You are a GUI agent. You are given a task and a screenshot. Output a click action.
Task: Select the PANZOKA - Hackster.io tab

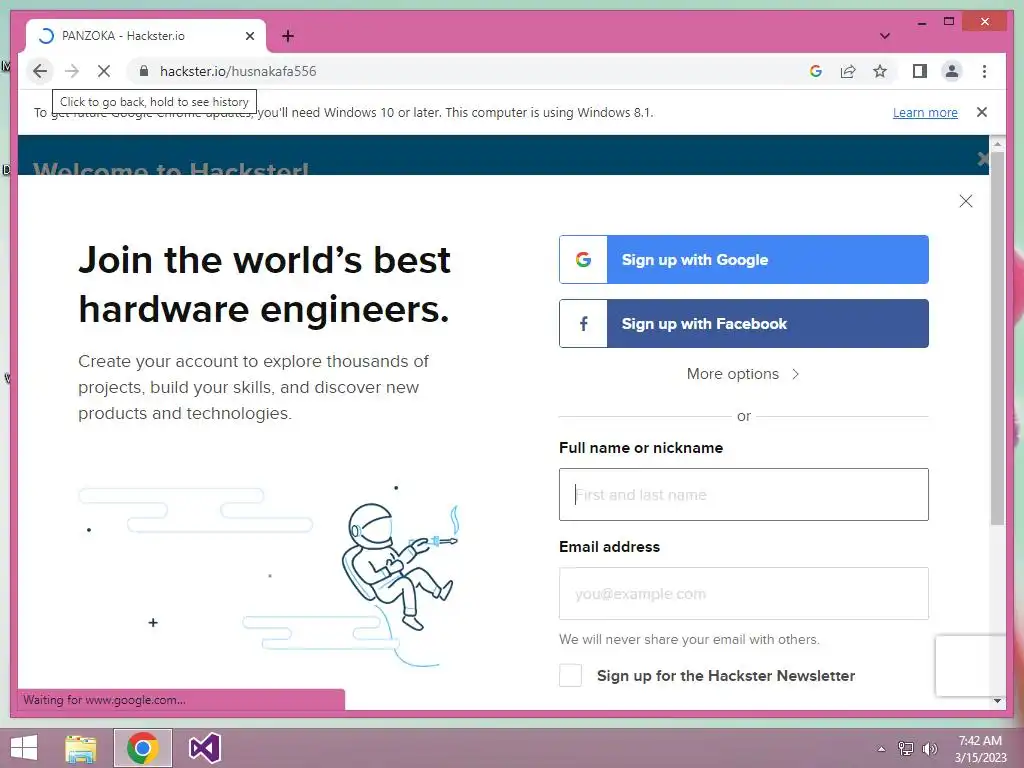coord(146,36)
